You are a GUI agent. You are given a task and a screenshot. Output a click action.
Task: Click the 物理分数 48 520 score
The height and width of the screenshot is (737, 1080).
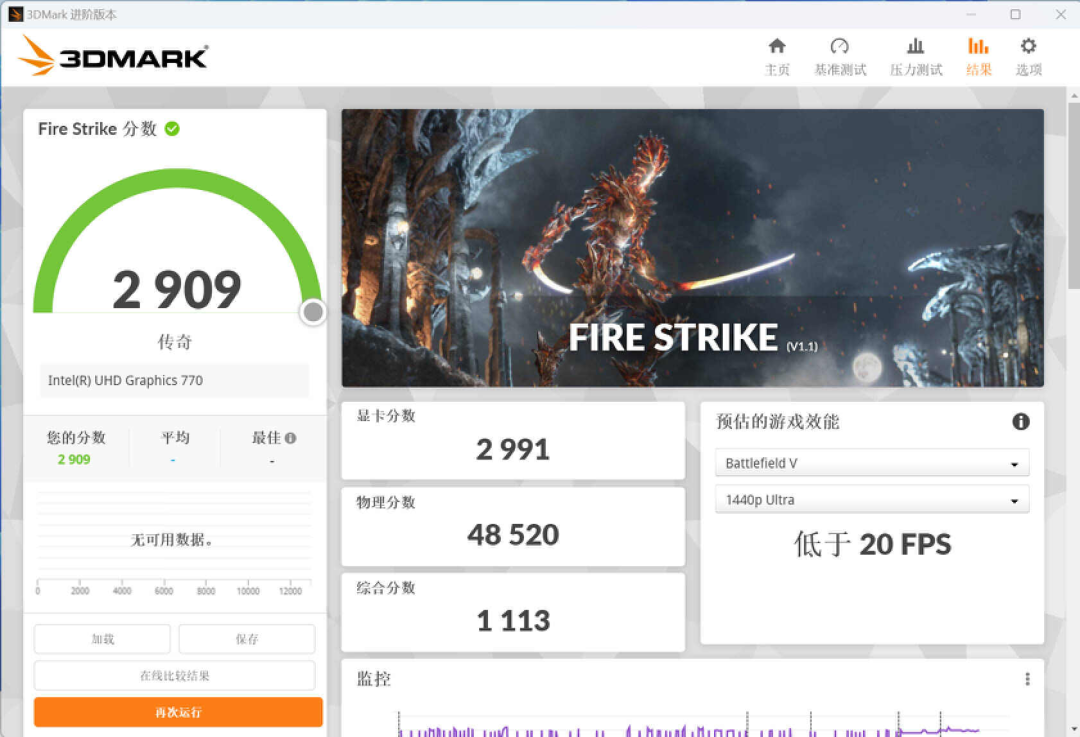pyautogui.click(x=513, y=535)
